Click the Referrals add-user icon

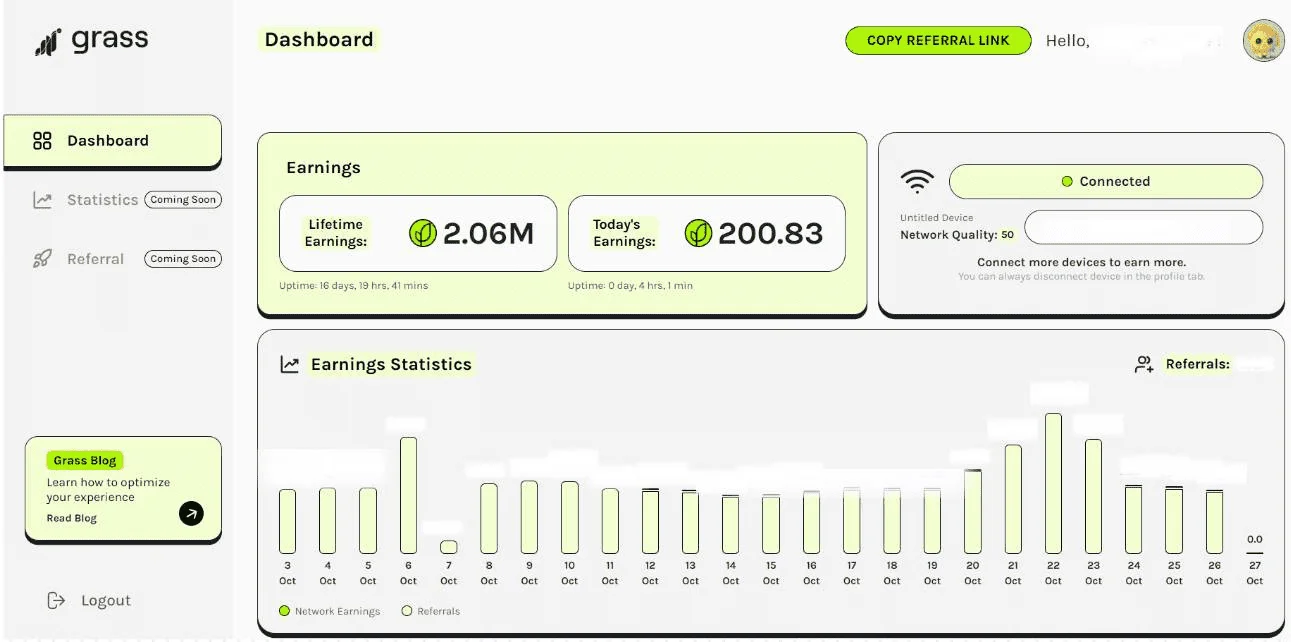click(1144, 365)
